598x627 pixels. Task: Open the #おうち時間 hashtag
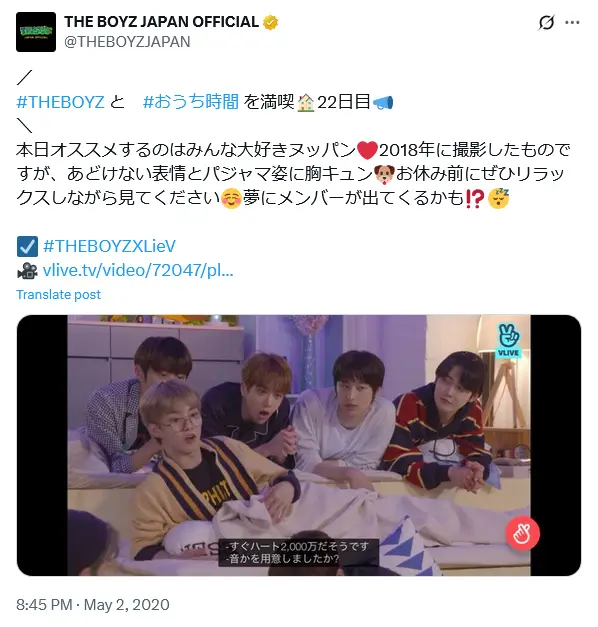coord(191,102)
